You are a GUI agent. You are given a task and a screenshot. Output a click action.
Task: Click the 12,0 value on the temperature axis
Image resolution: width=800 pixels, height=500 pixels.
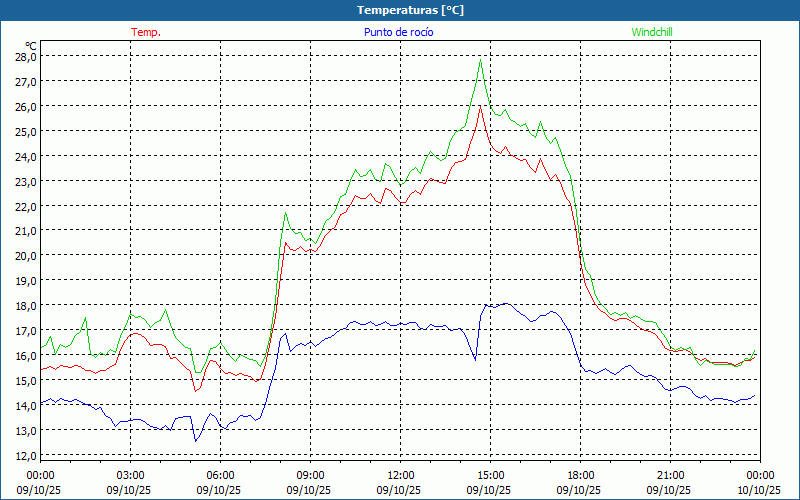coord(25,455)
